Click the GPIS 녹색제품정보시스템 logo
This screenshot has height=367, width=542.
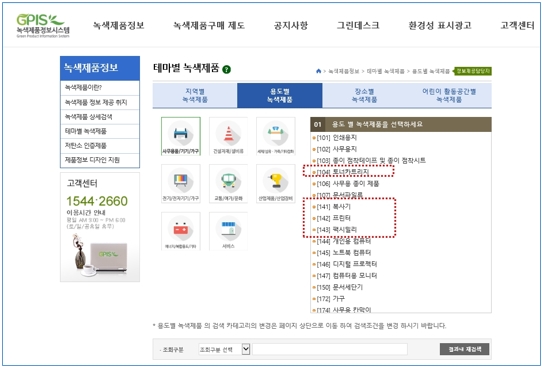[x=43, y=26]
